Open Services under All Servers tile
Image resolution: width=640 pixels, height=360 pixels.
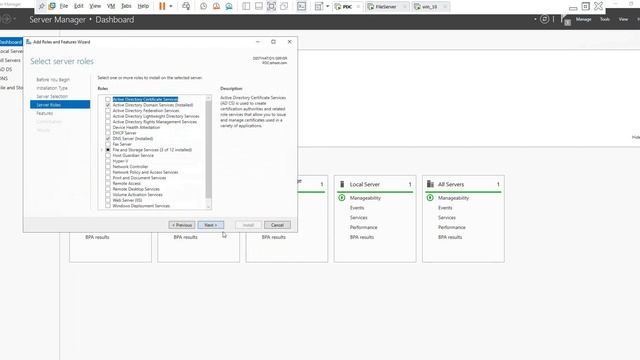click(447, 218)
